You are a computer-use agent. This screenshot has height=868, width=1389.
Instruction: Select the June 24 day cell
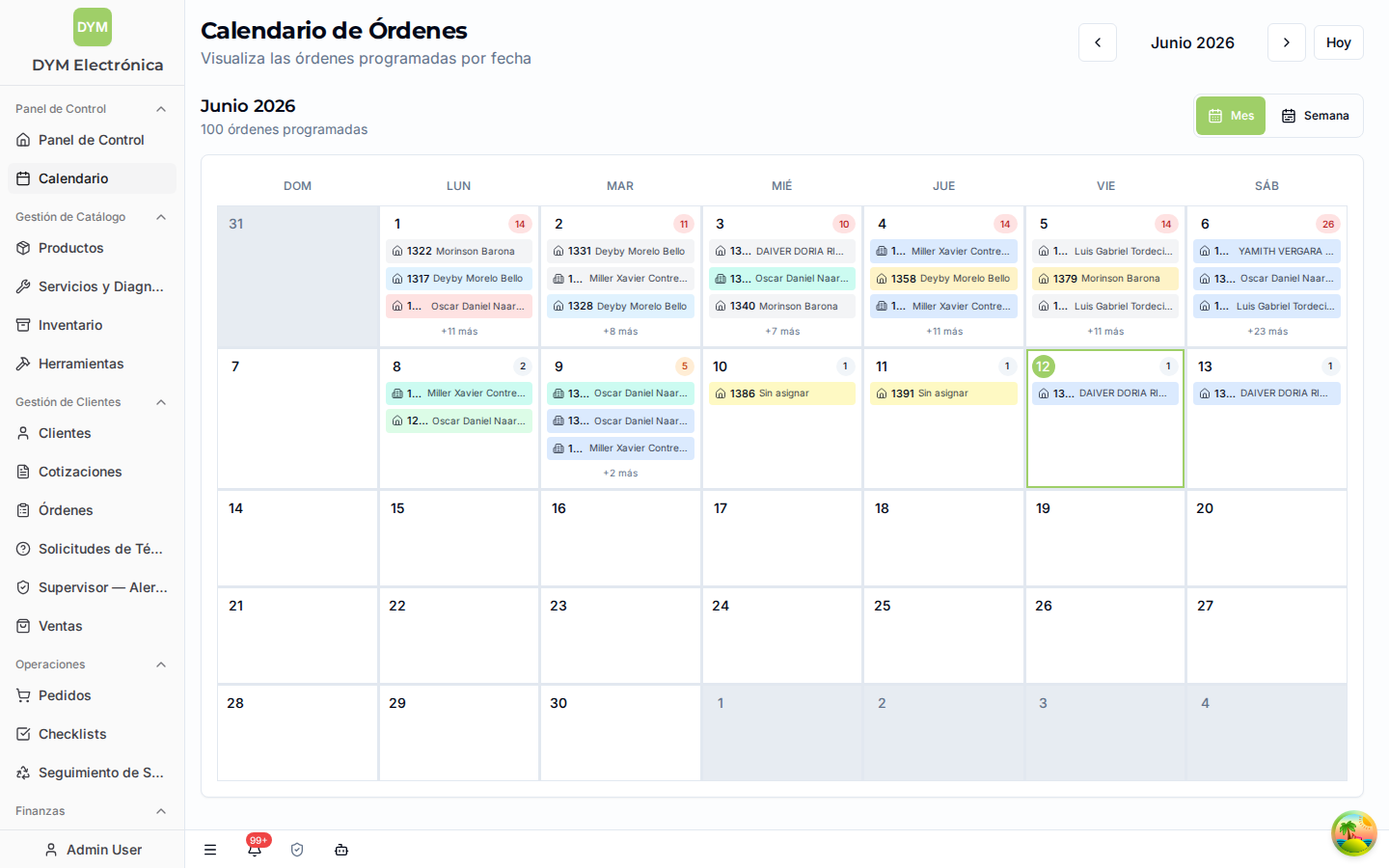pos(782,636)
